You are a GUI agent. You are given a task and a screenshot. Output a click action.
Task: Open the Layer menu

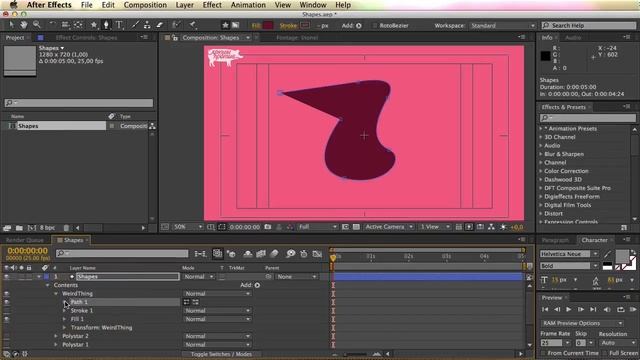(x=184, y=5)
